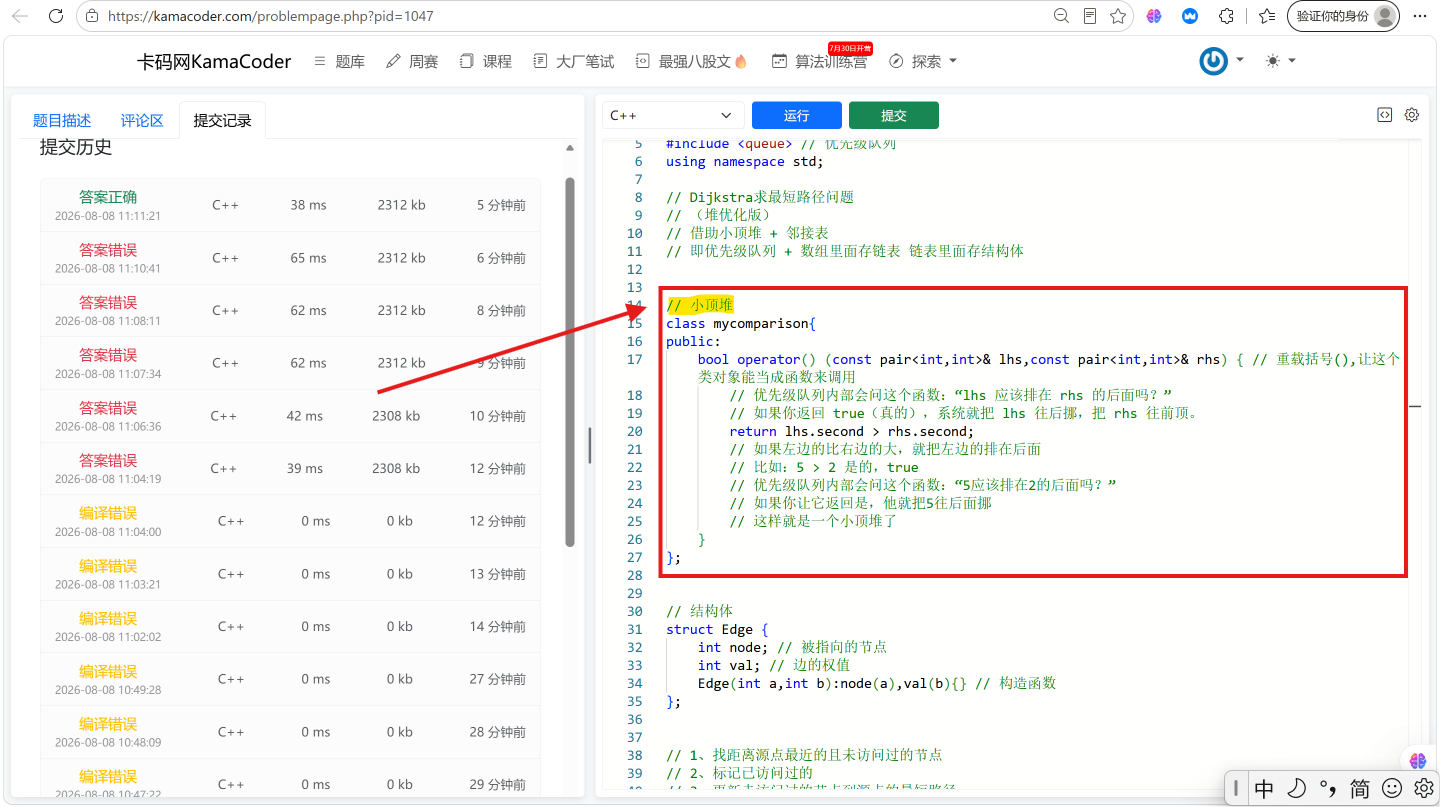Click the blue 运行 button

797,115
